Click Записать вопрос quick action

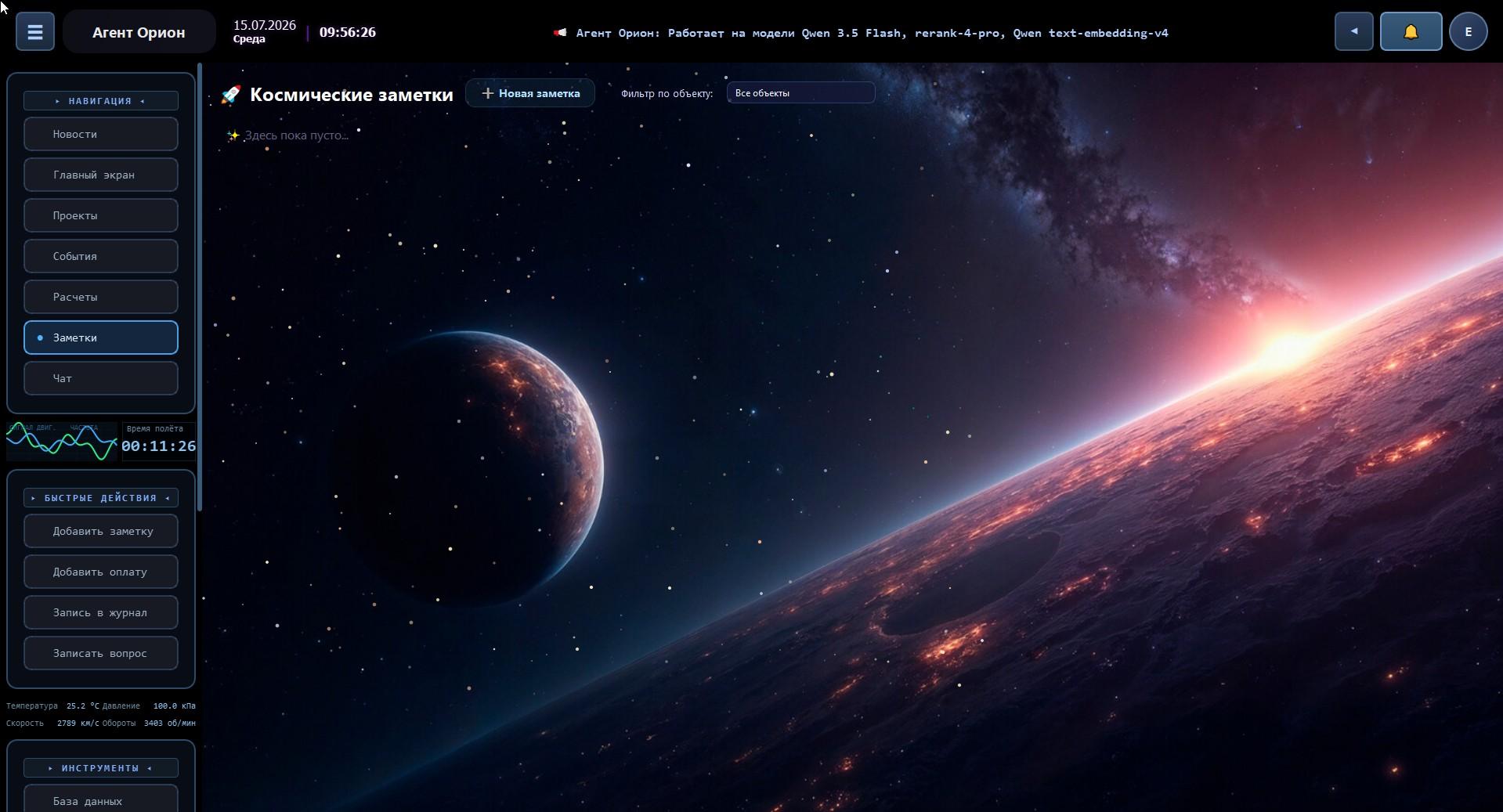100,653
